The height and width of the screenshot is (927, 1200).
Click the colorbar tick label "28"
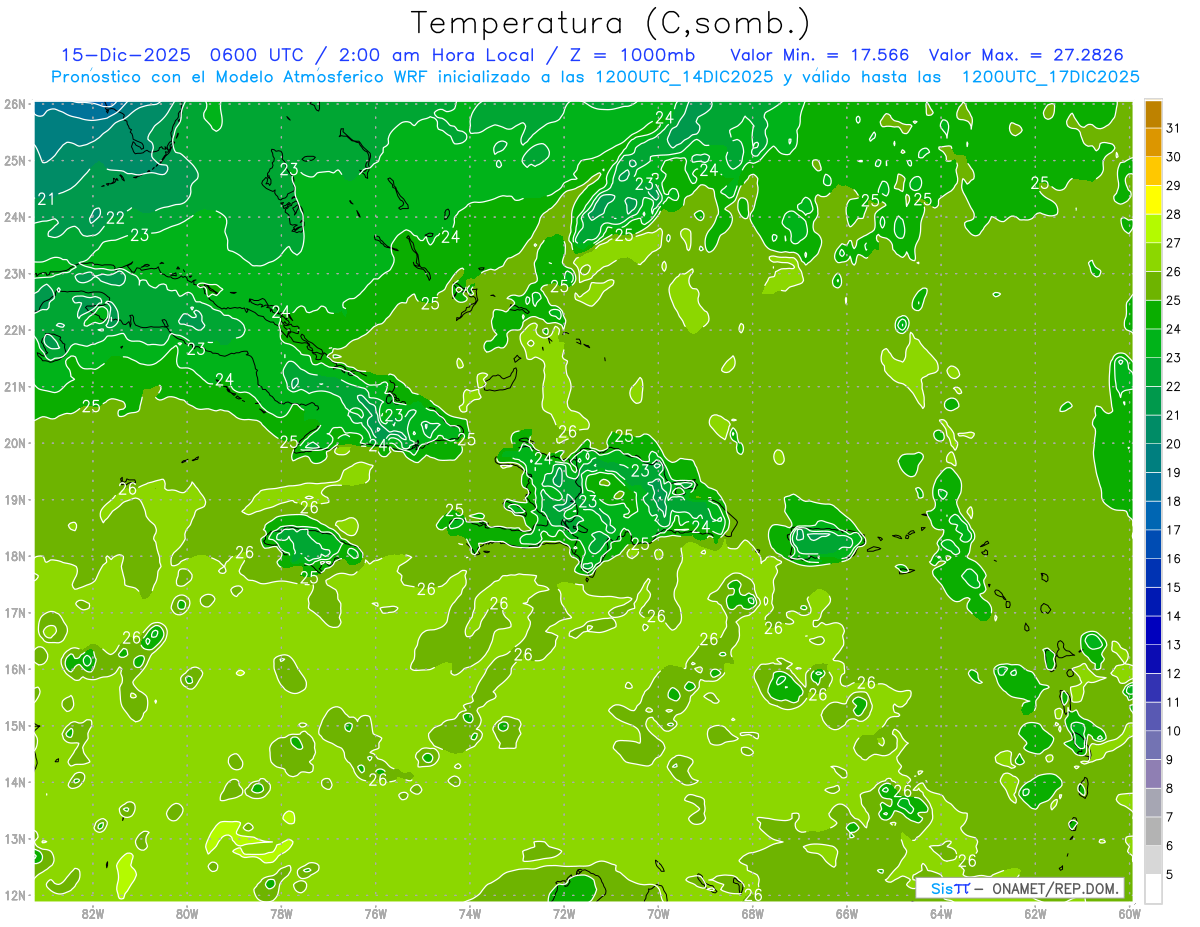pos(1174,214)
